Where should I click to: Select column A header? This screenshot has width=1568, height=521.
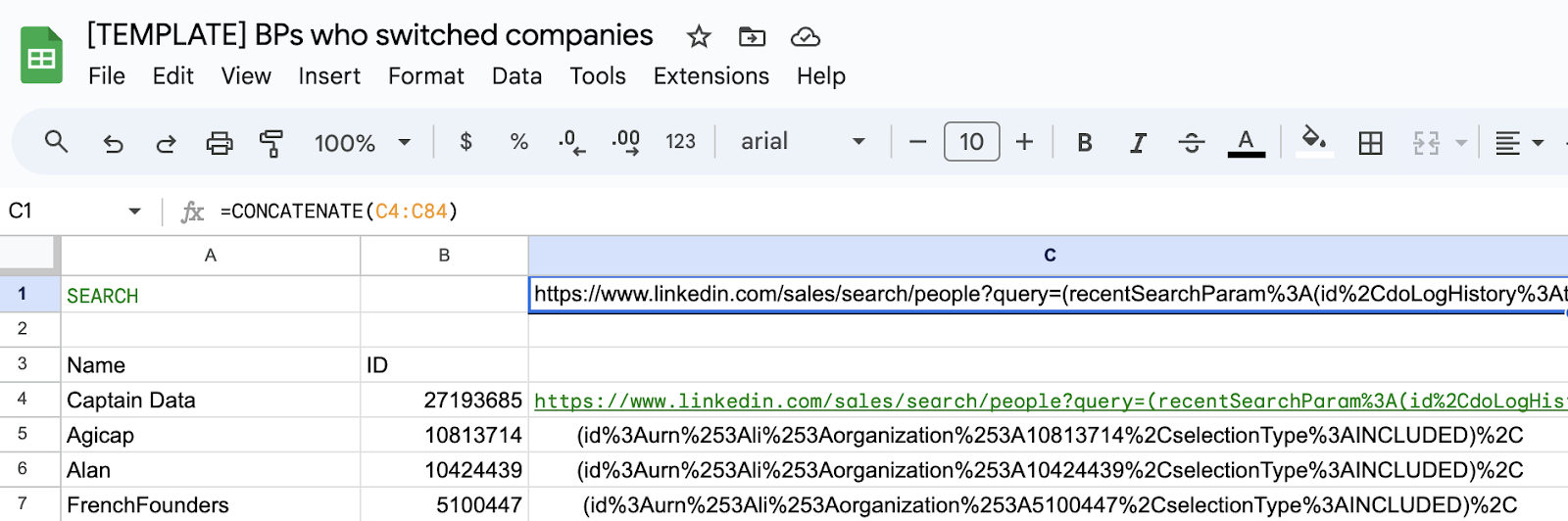pyautogui.click(x=211, y=256)
